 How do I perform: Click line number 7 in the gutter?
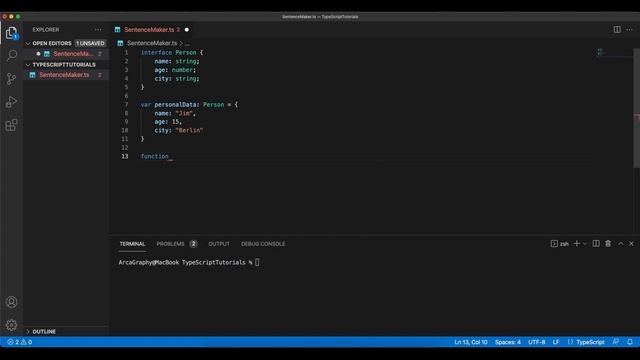tap(126, 104)
